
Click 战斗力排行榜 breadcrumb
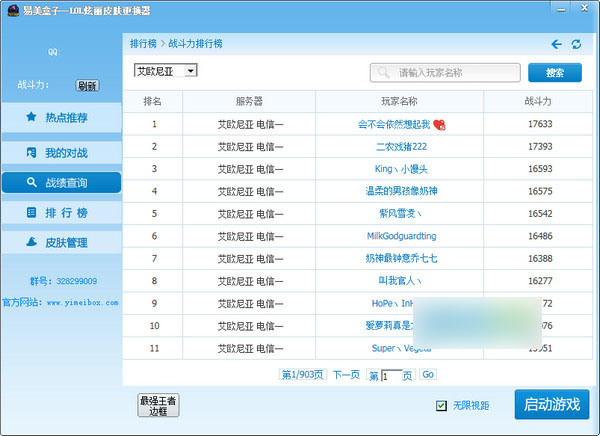point(195,44)
